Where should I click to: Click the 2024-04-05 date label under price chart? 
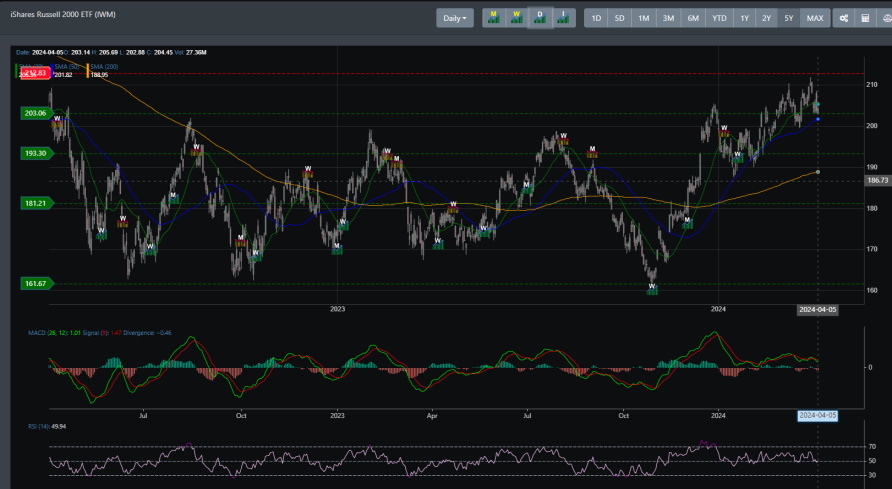click(x=817, y=309)
